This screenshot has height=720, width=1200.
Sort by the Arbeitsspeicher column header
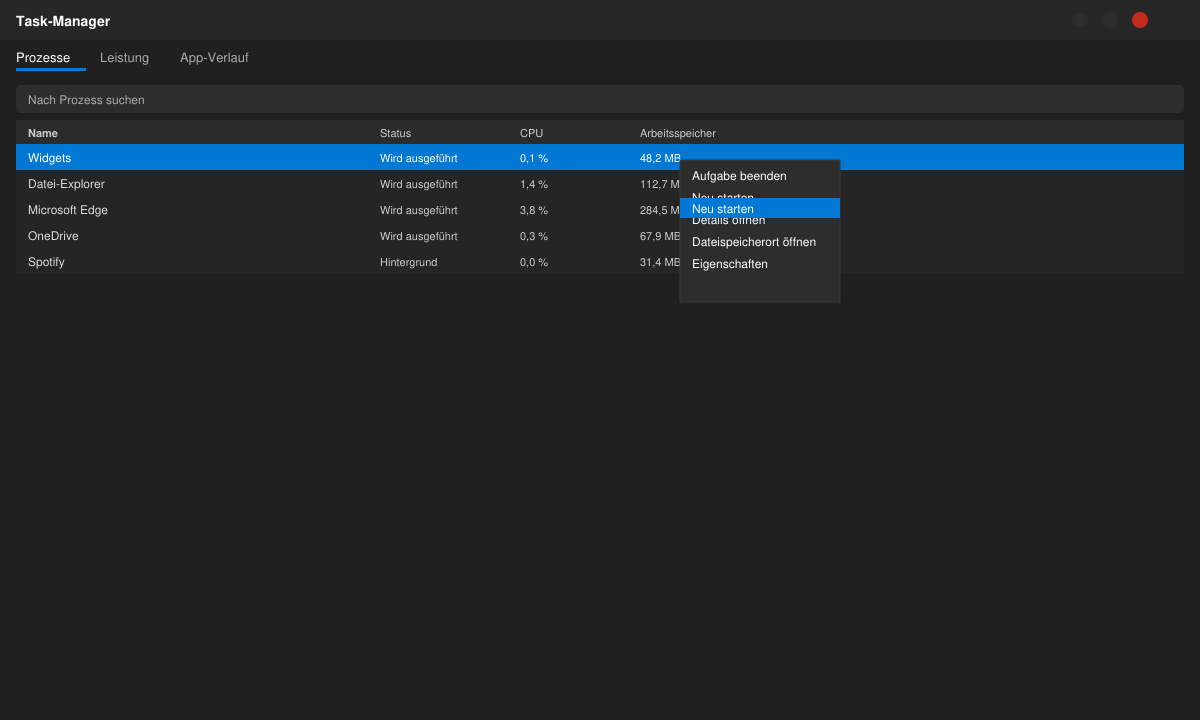[x=678, y=133]
